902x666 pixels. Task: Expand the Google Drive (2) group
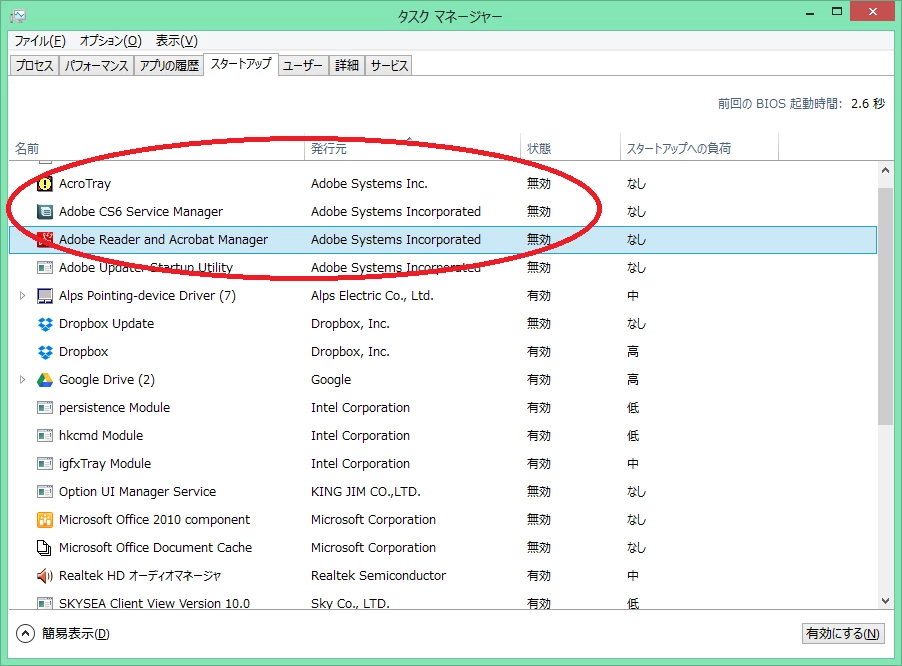click(x=22, y=380)
